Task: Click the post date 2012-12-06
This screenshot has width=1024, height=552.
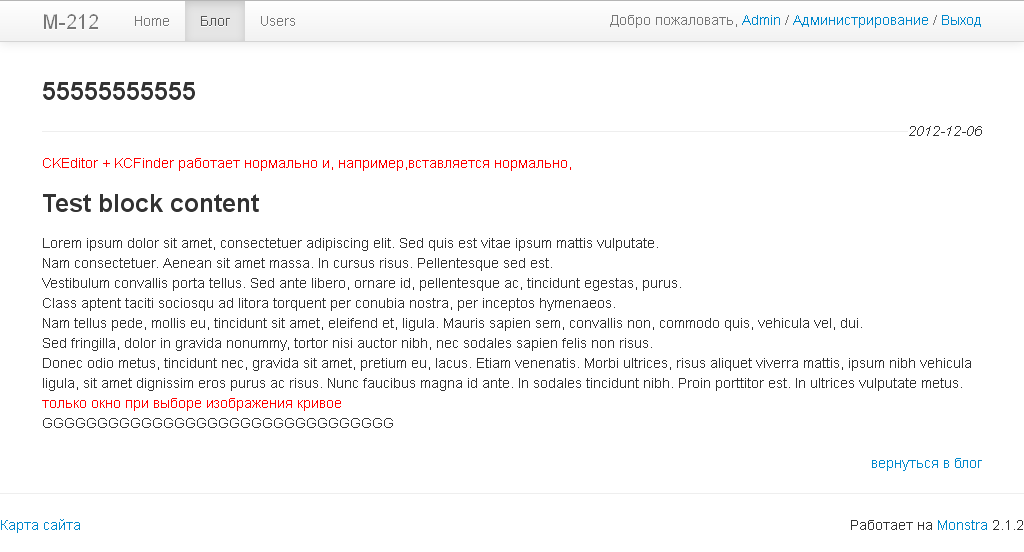Action: tap(945, 131)
